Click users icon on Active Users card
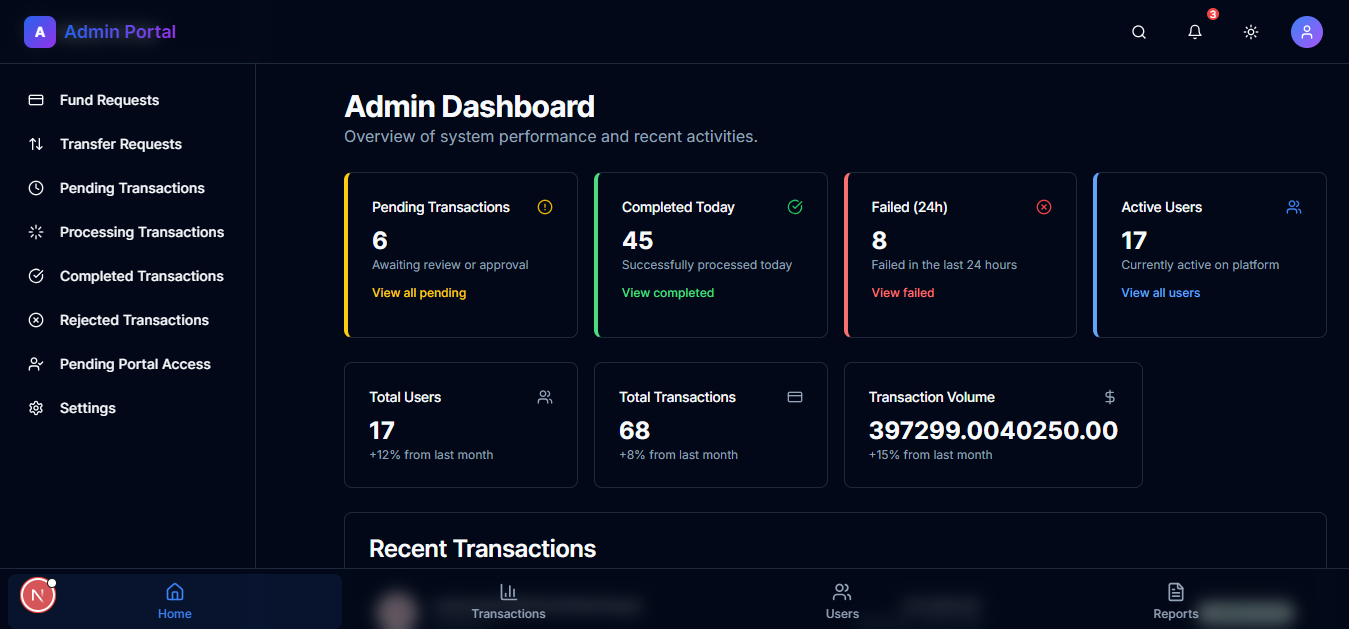 (1294, 207)
